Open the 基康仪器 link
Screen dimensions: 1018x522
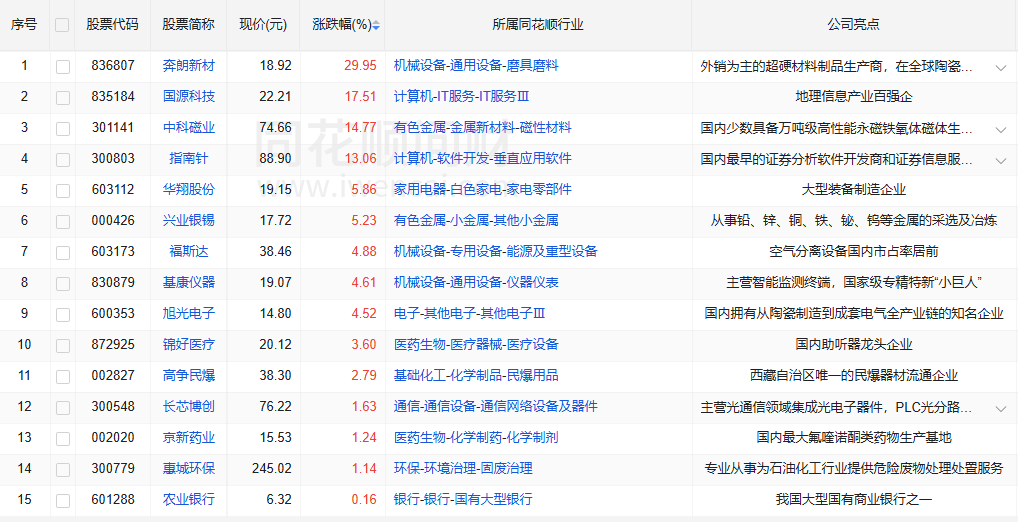coord(188,282)
